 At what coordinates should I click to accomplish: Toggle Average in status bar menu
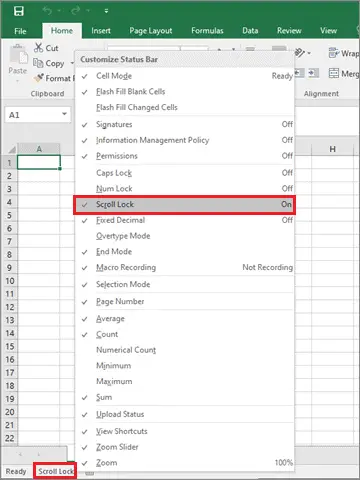pos(185,319)
